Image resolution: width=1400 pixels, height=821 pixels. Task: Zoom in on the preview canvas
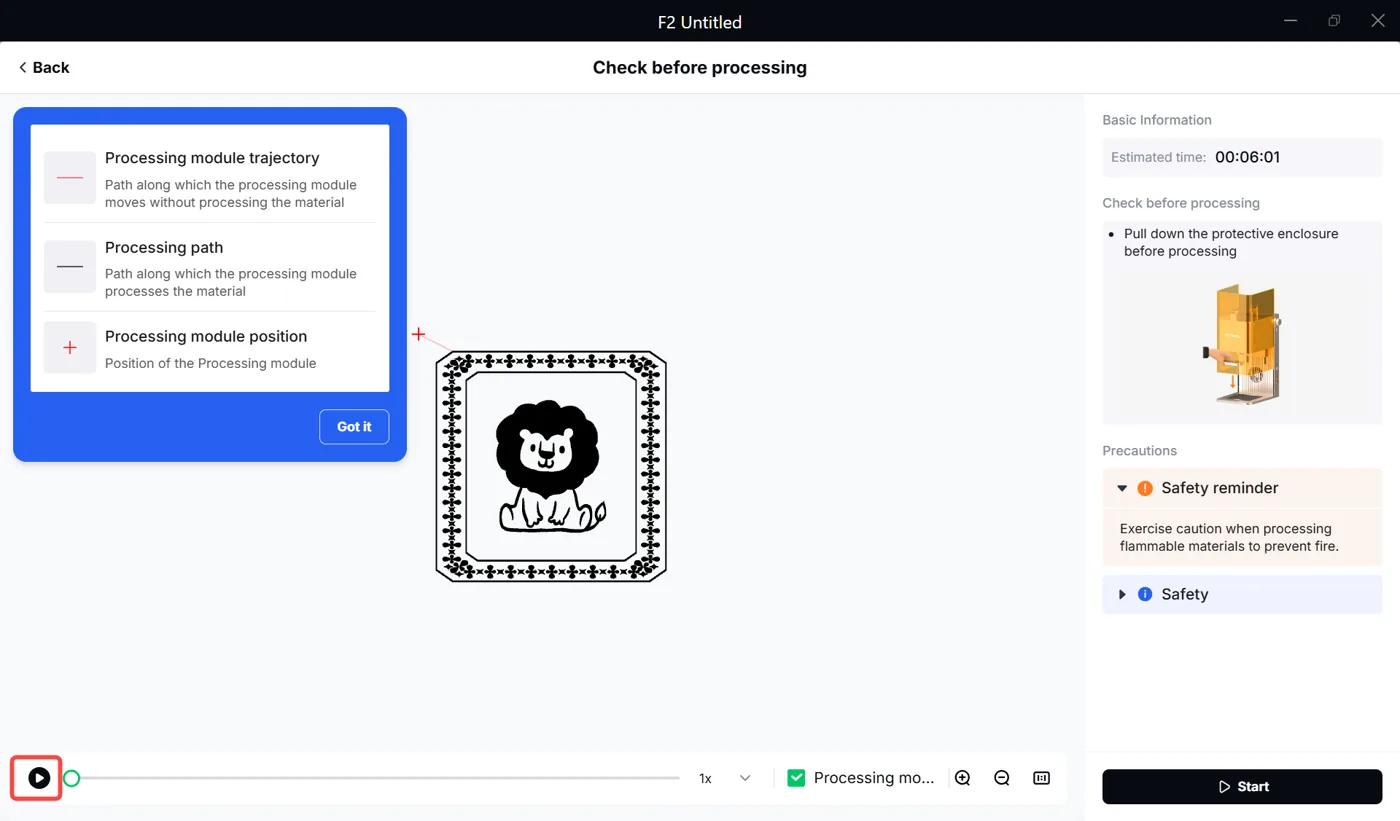tap(963, 778)
